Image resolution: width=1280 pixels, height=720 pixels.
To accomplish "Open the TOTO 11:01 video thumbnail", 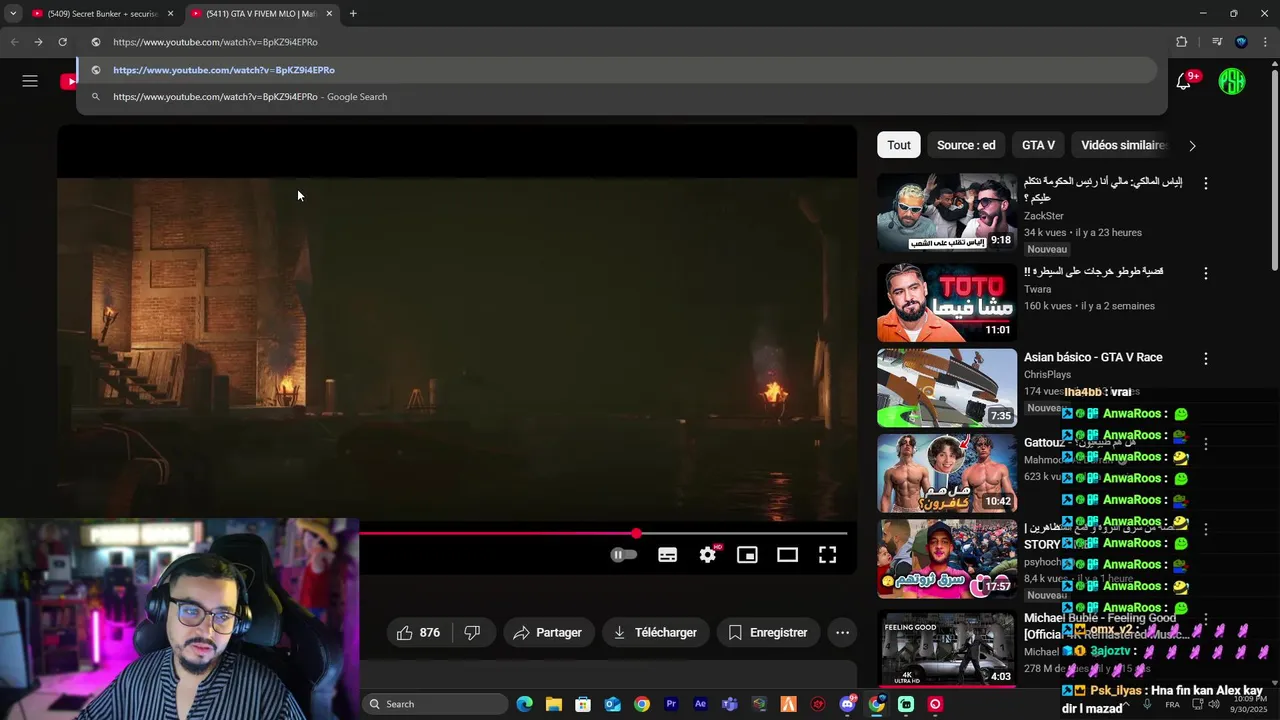I will pyautogui.click(x=947, y=303).
